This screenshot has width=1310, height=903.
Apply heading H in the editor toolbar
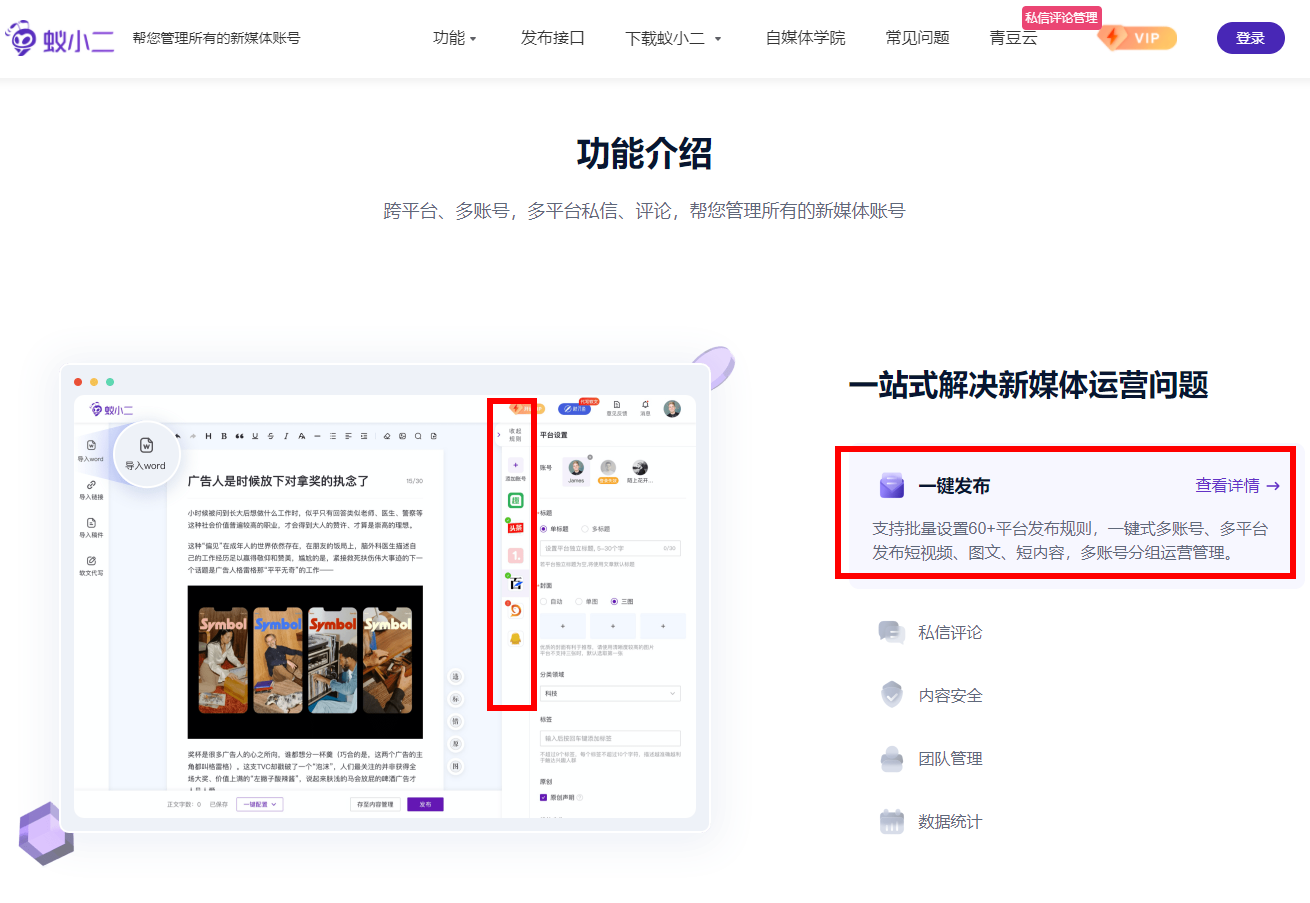[x=208, y=436]
